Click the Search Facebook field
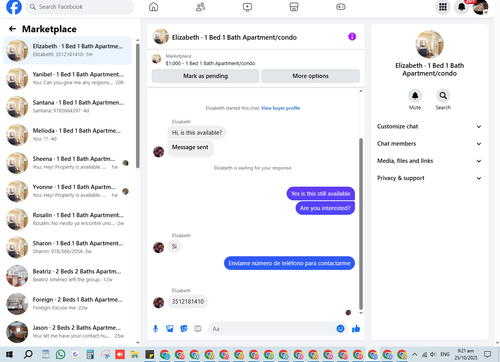 coord(80,7)
